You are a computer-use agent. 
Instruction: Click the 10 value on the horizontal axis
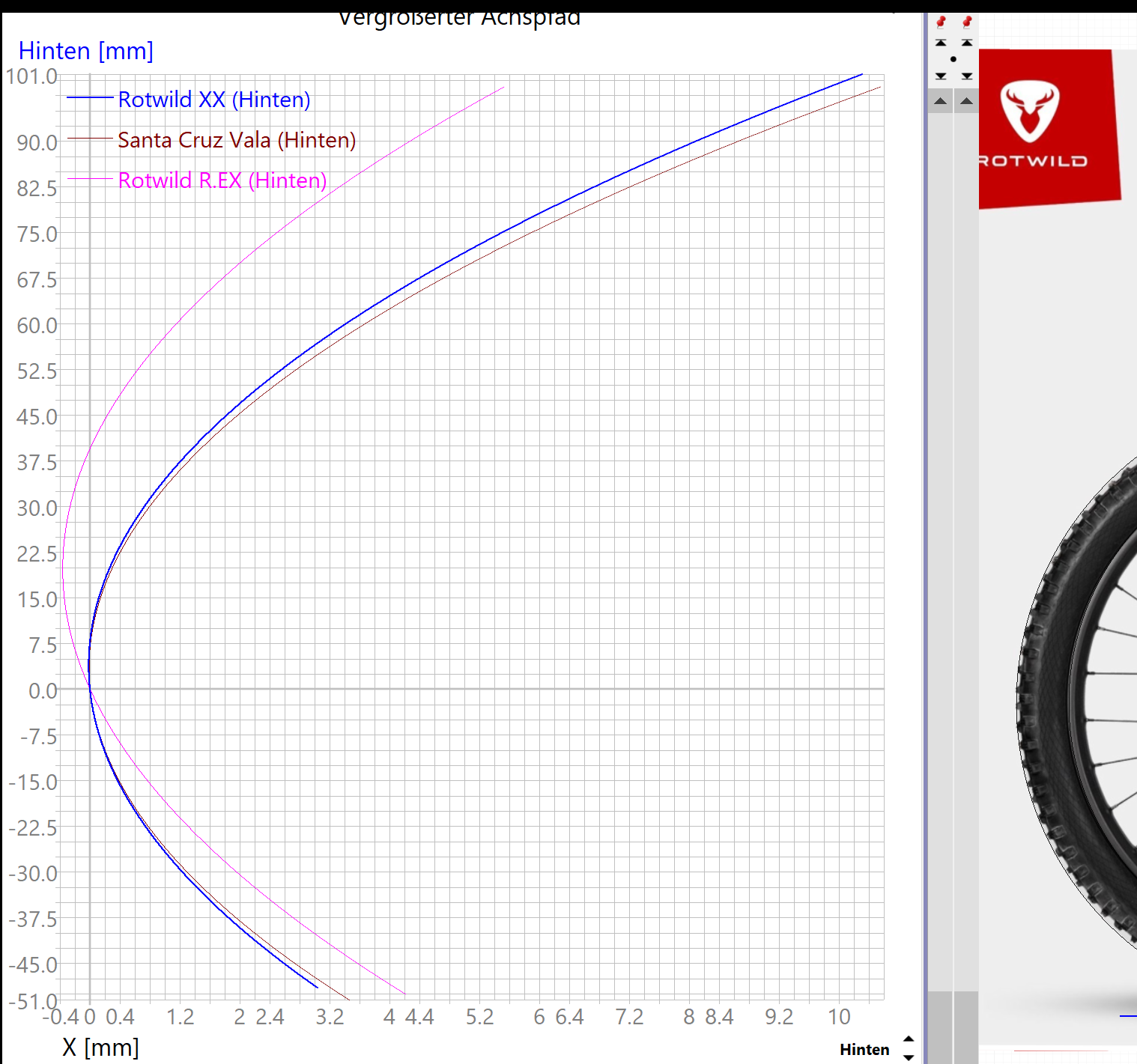839,1017
